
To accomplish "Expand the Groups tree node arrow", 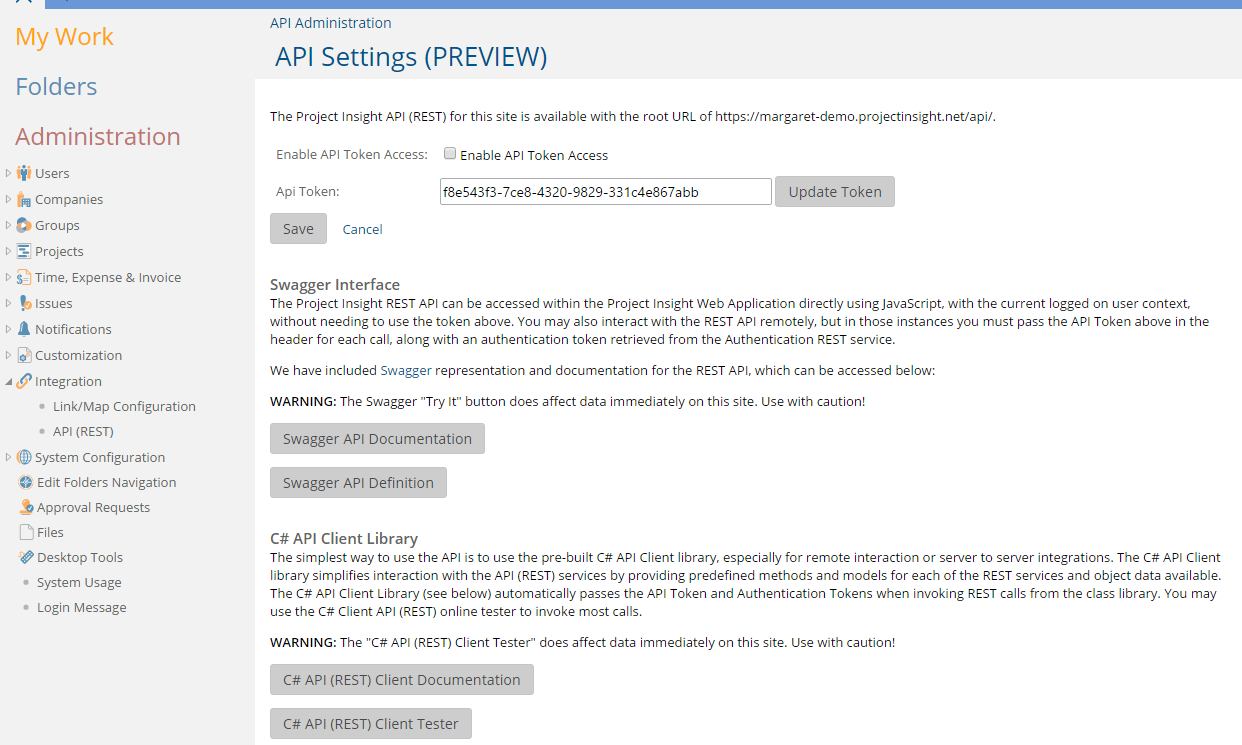I will pos(8,225).
